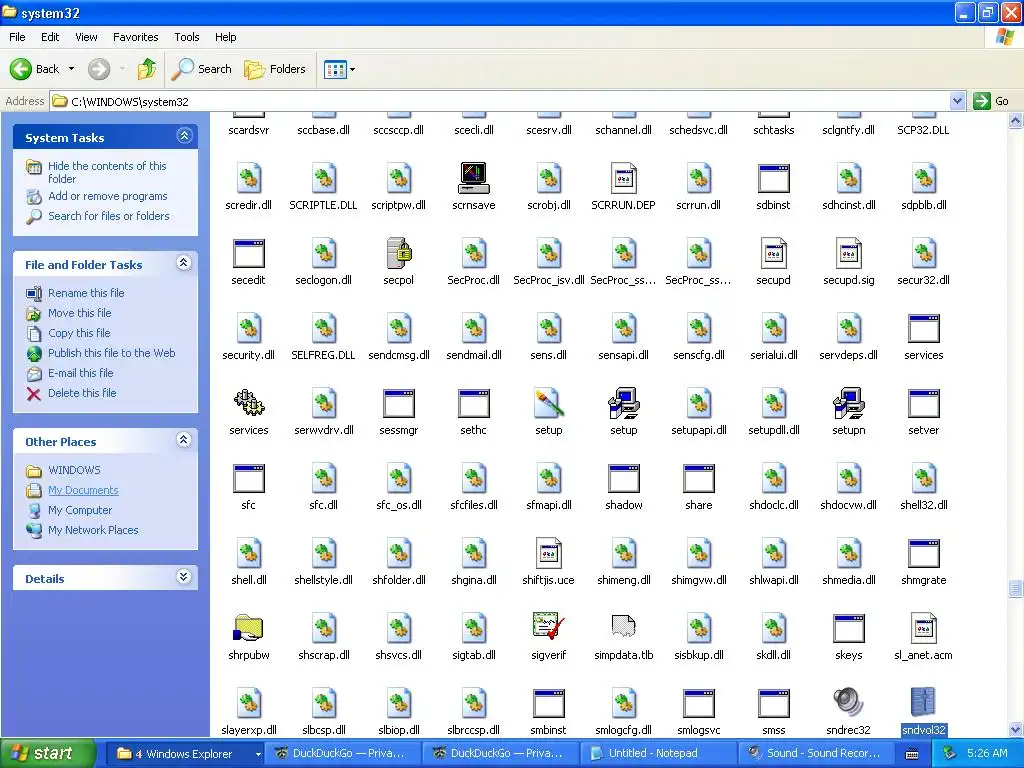
Task: Click the address bar path field
Action: [x=500, y=101]
